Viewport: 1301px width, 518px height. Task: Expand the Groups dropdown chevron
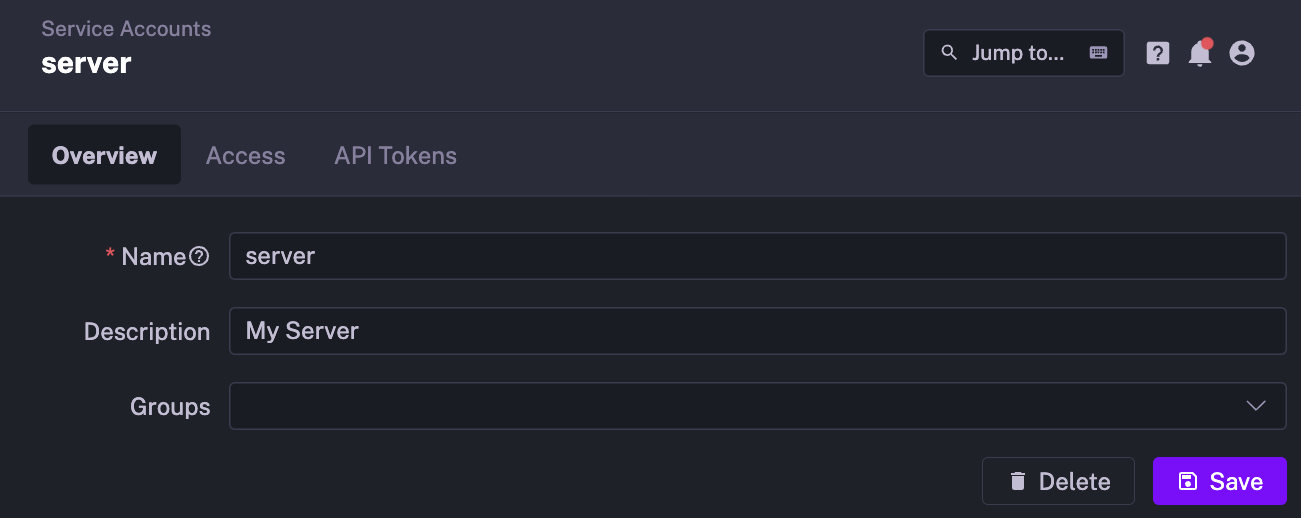(x=1256, y=405)
